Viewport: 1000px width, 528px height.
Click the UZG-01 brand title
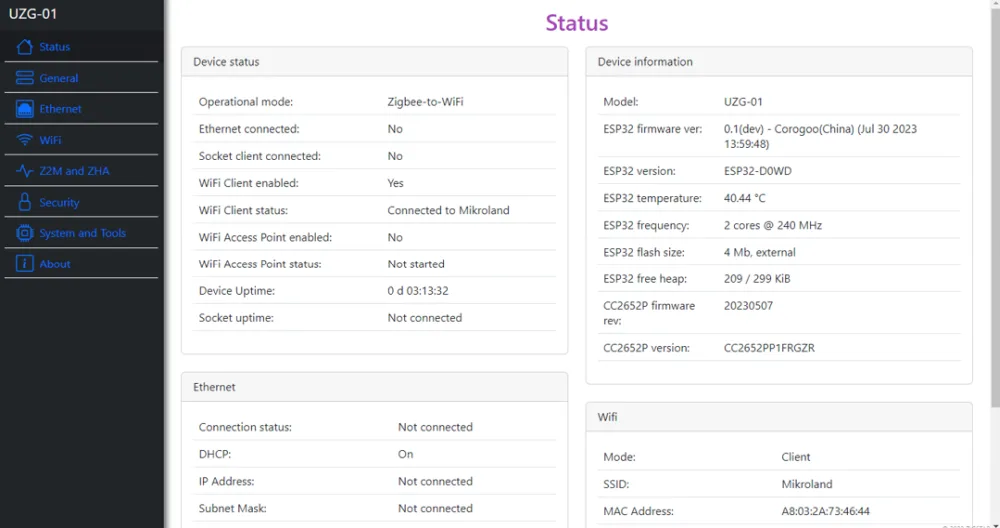point(34,14)
